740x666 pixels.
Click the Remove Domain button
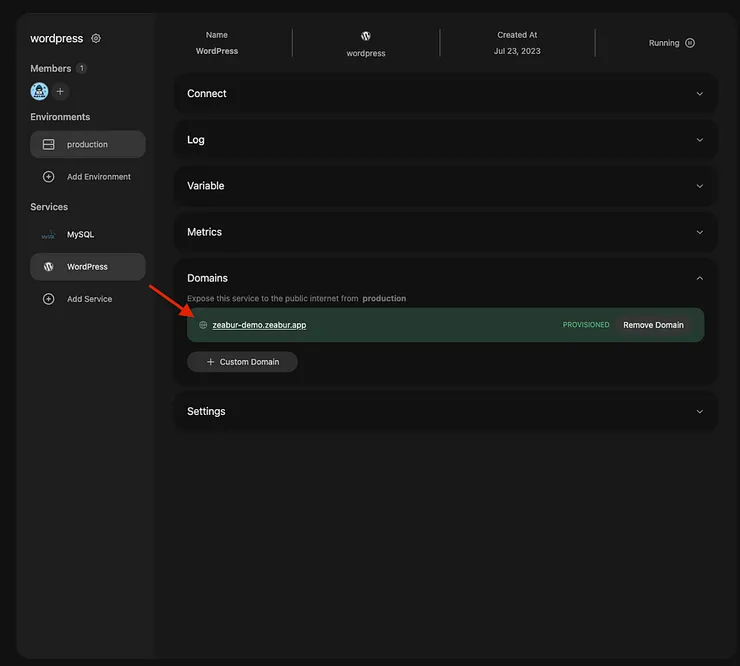[x=653, y=325]
